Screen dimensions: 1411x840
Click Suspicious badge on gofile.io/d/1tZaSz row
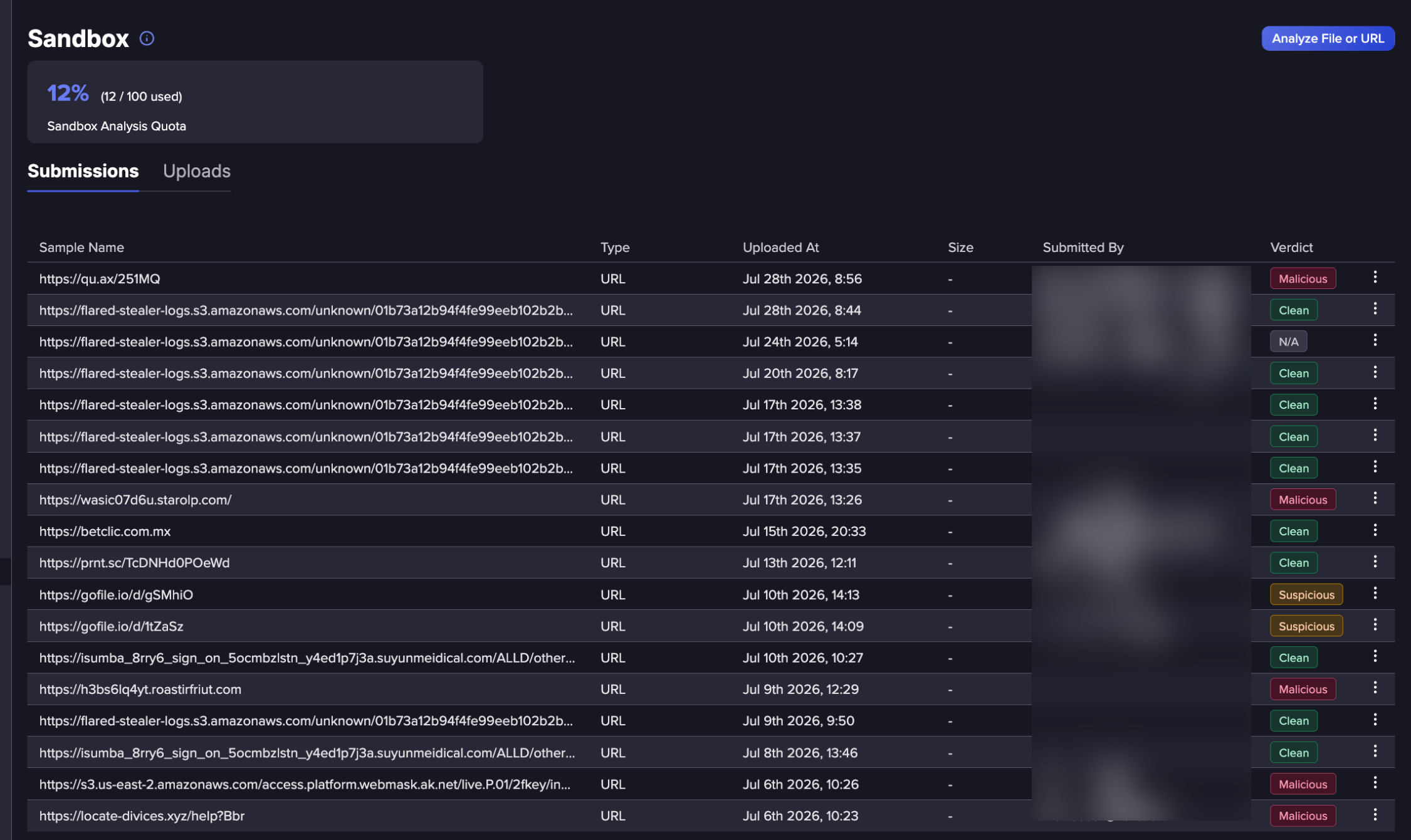pos(1306,626)
